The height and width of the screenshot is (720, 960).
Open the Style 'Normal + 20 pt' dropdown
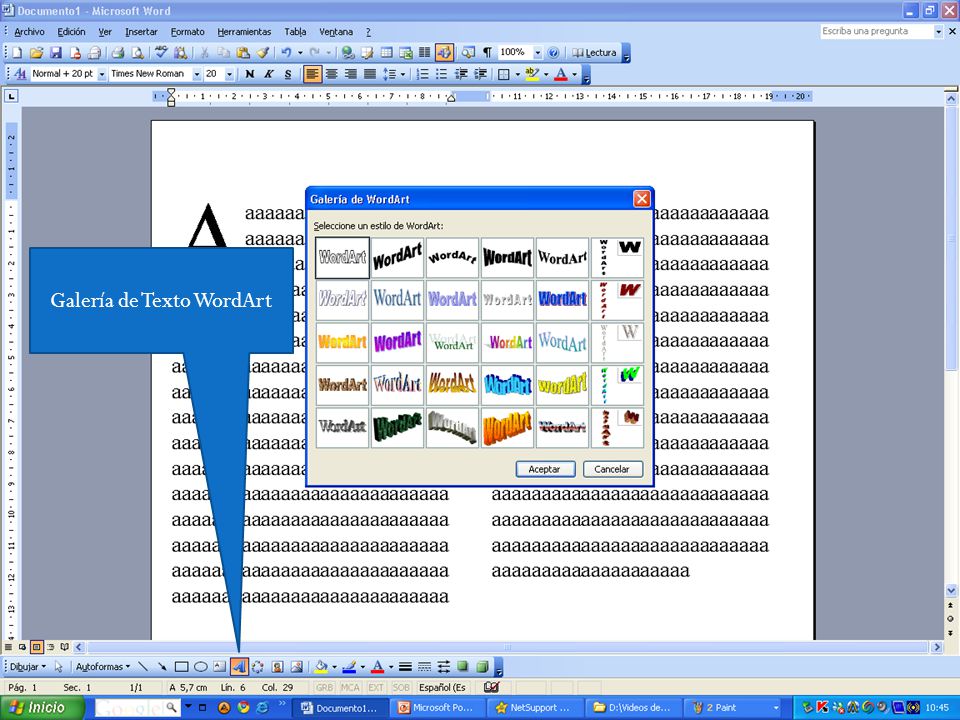pos(102,75)
